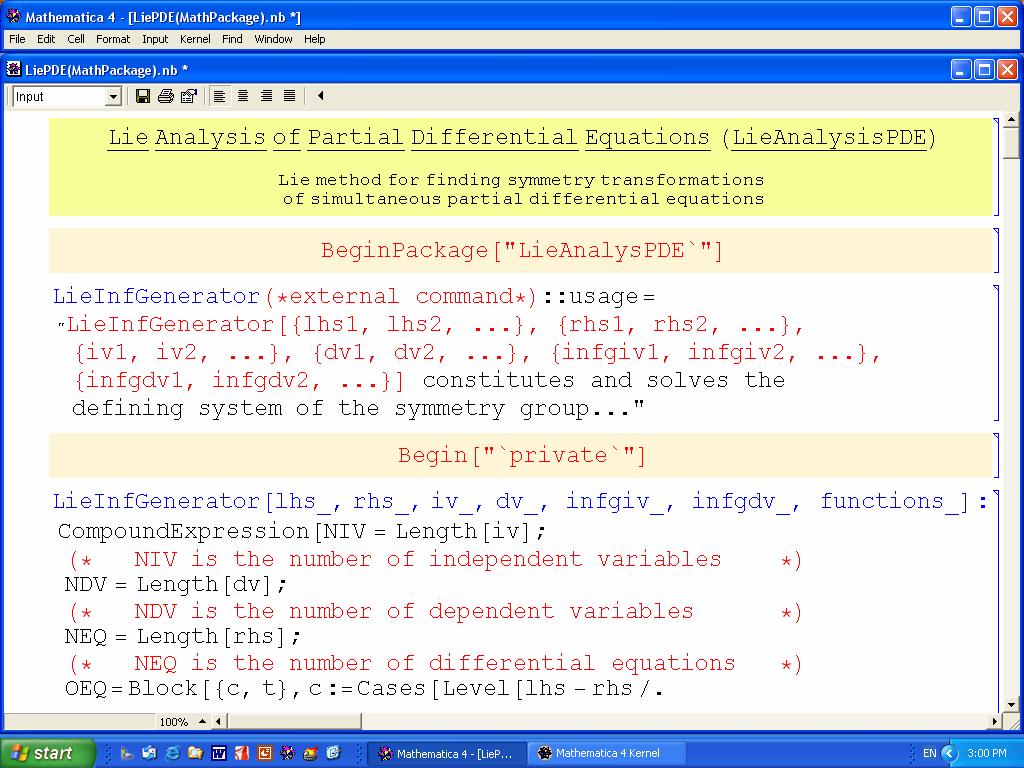The image size is (1024, 768).
Task: Click the title text 'Lie Analysis of Partial Differential Equations'
Action: (x=409, y=138)
